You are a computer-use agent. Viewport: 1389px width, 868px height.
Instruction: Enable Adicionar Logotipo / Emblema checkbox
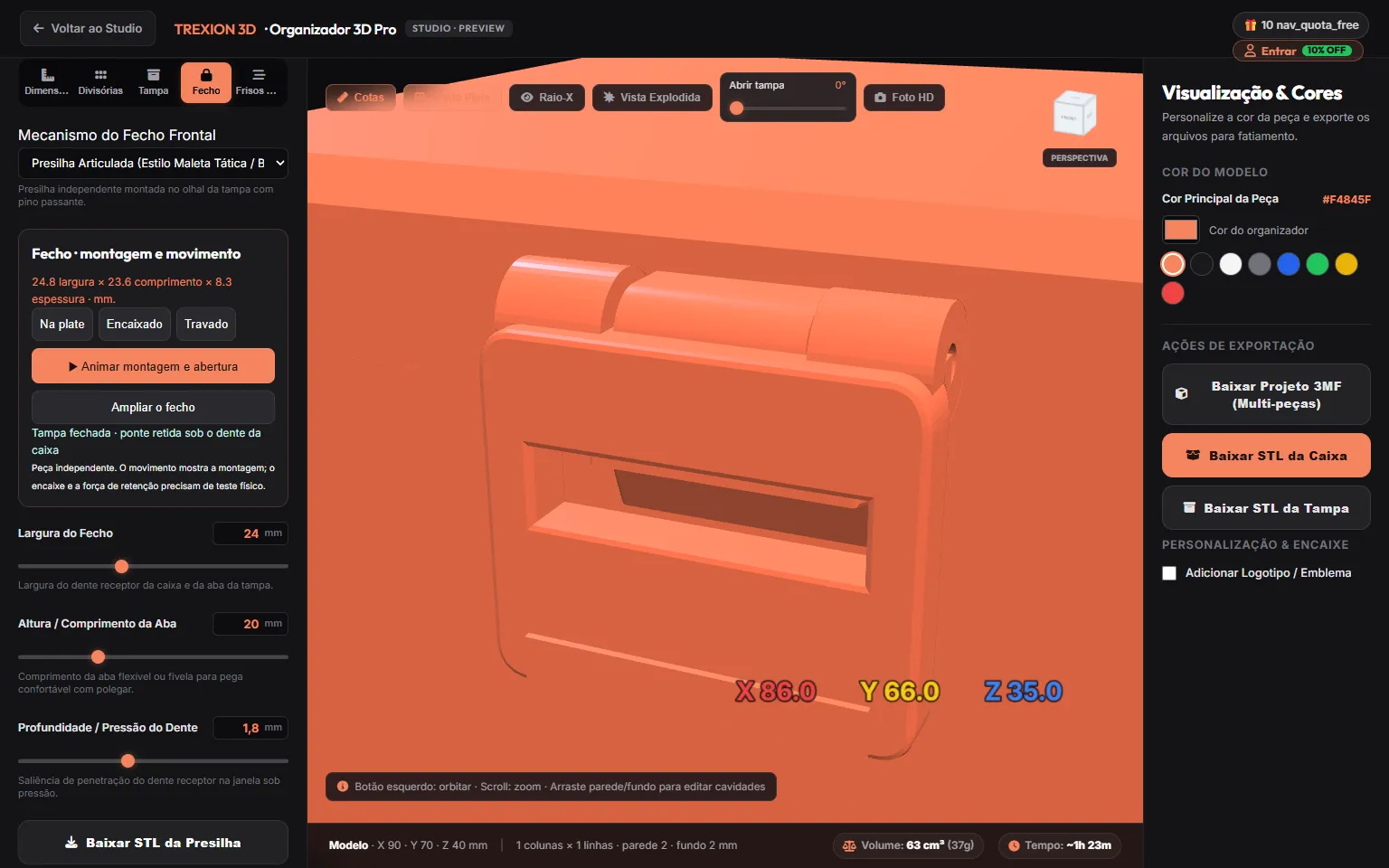point(1169,573)
